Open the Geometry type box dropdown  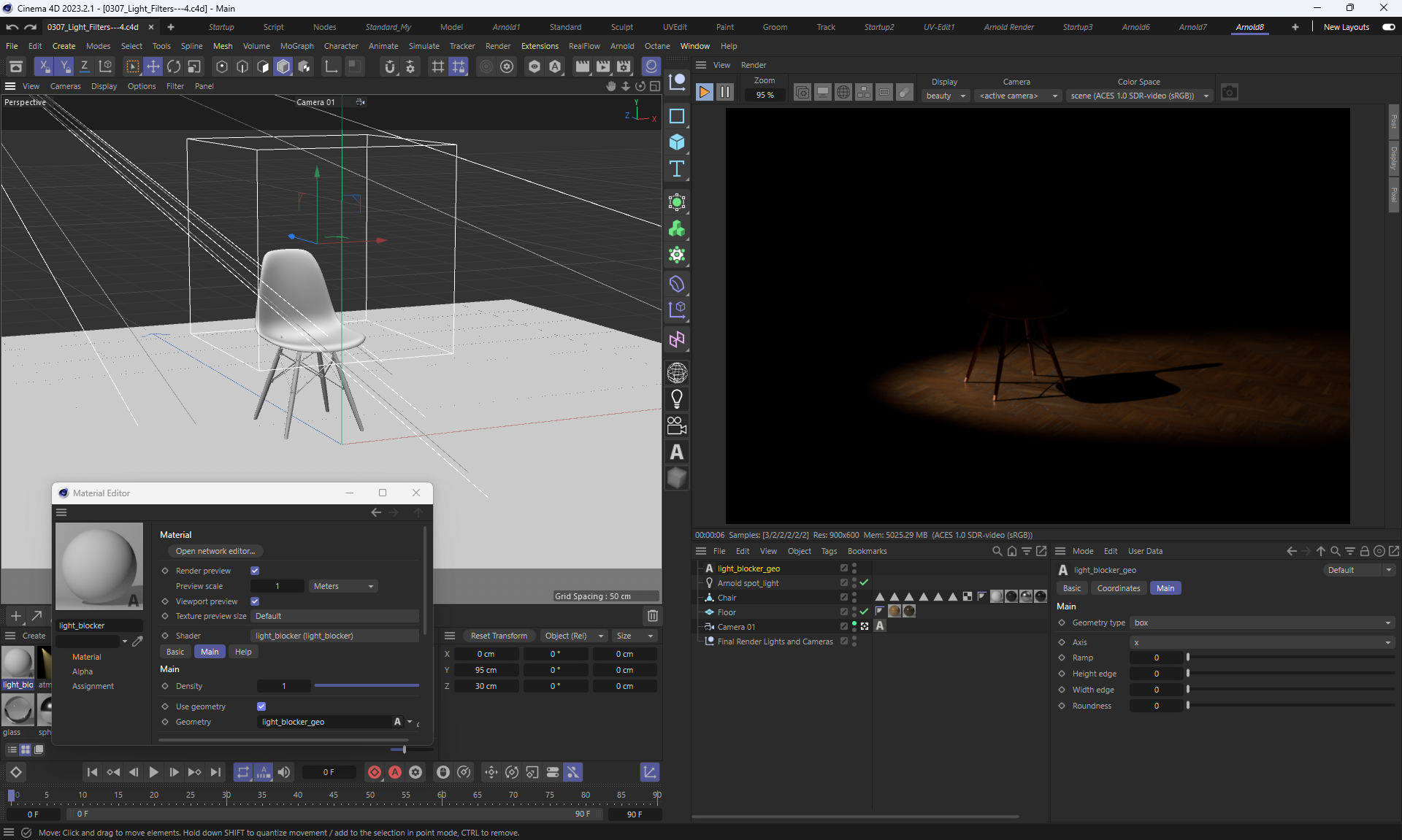(x=1262, y=623)
